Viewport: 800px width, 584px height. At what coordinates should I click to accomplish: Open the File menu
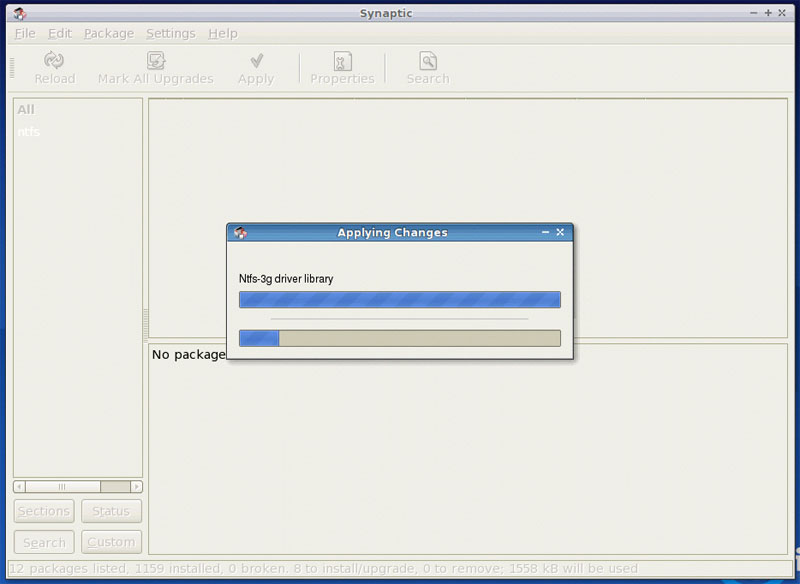[25, 34]
